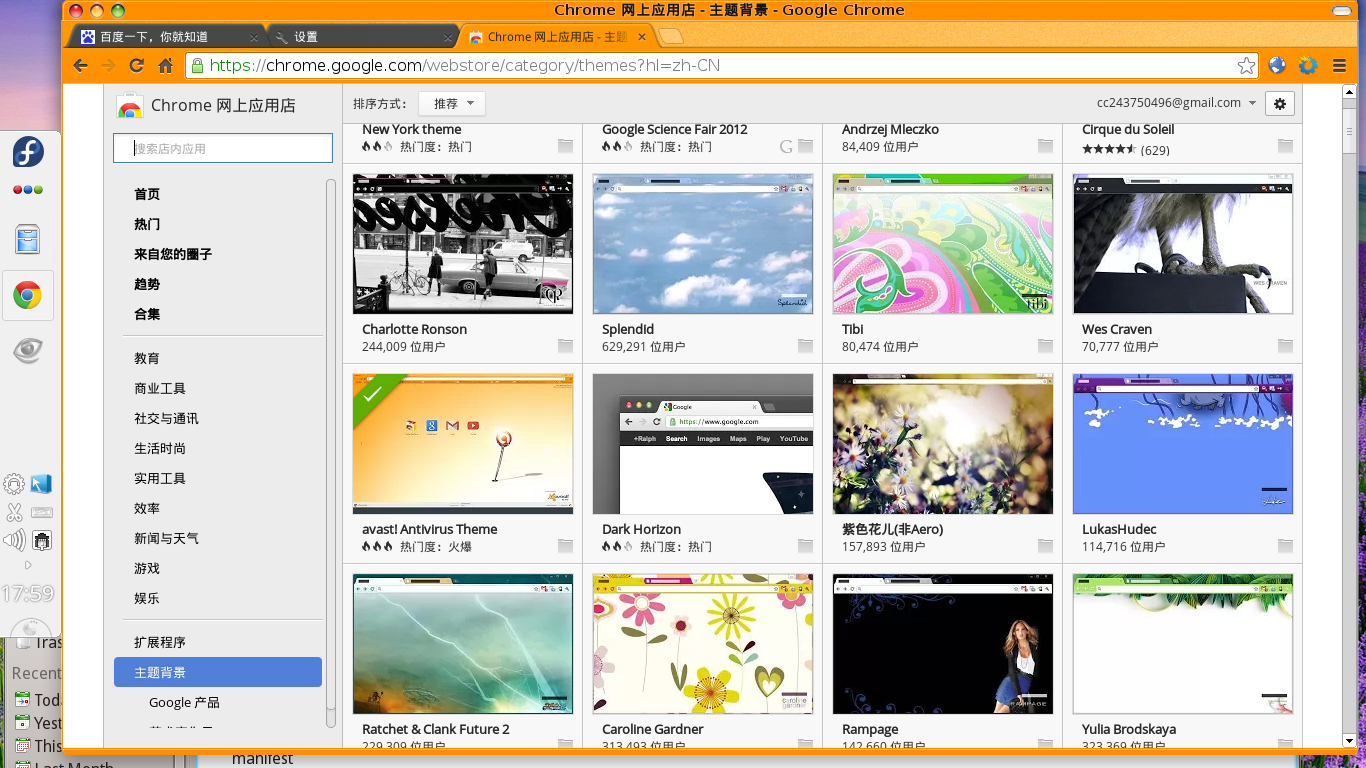1366x768 pixels.
Task: Click the browser back arrow
Action: tap(80, 66)
